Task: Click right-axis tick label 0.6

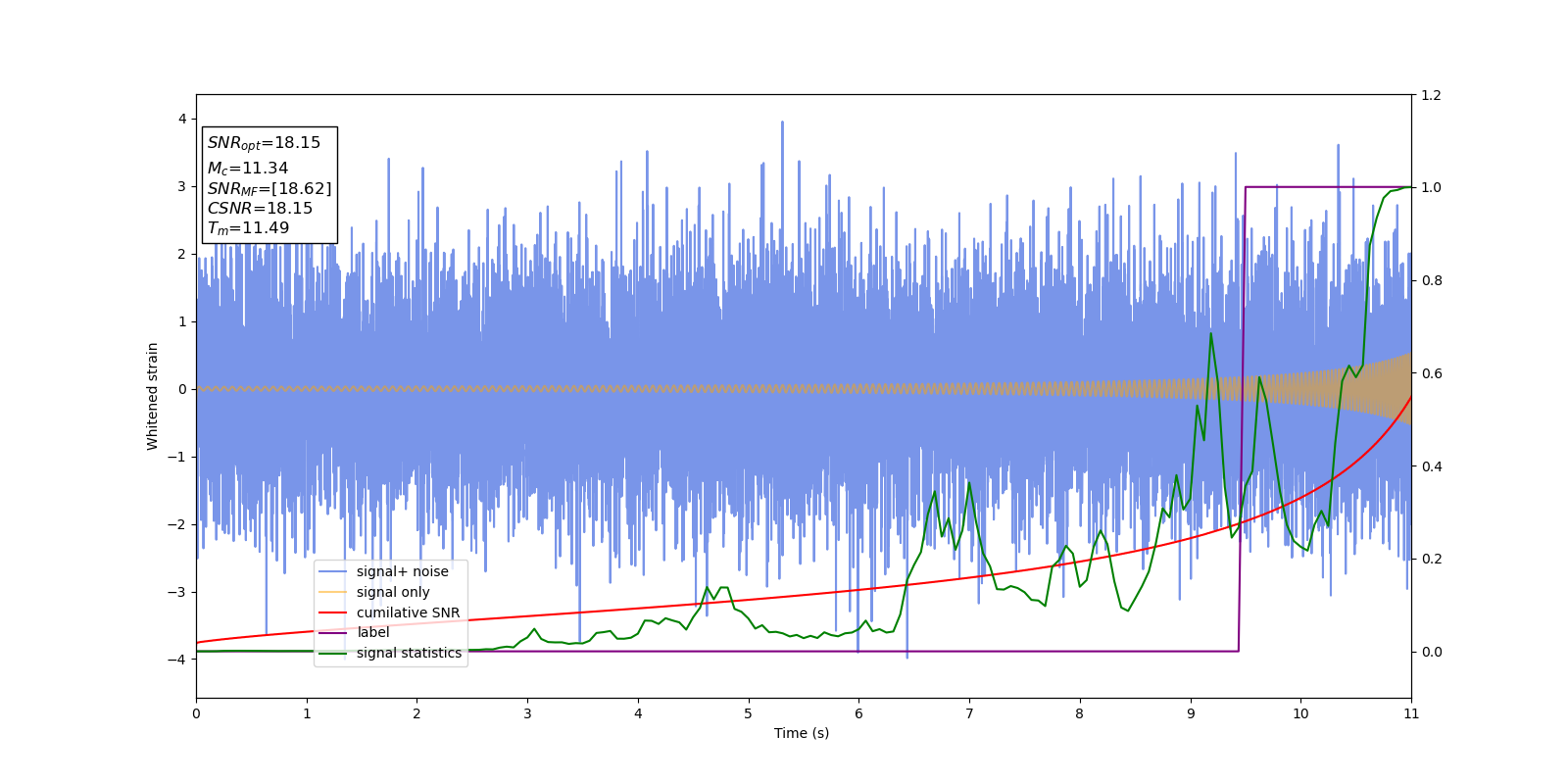Action: [1432, 373]
